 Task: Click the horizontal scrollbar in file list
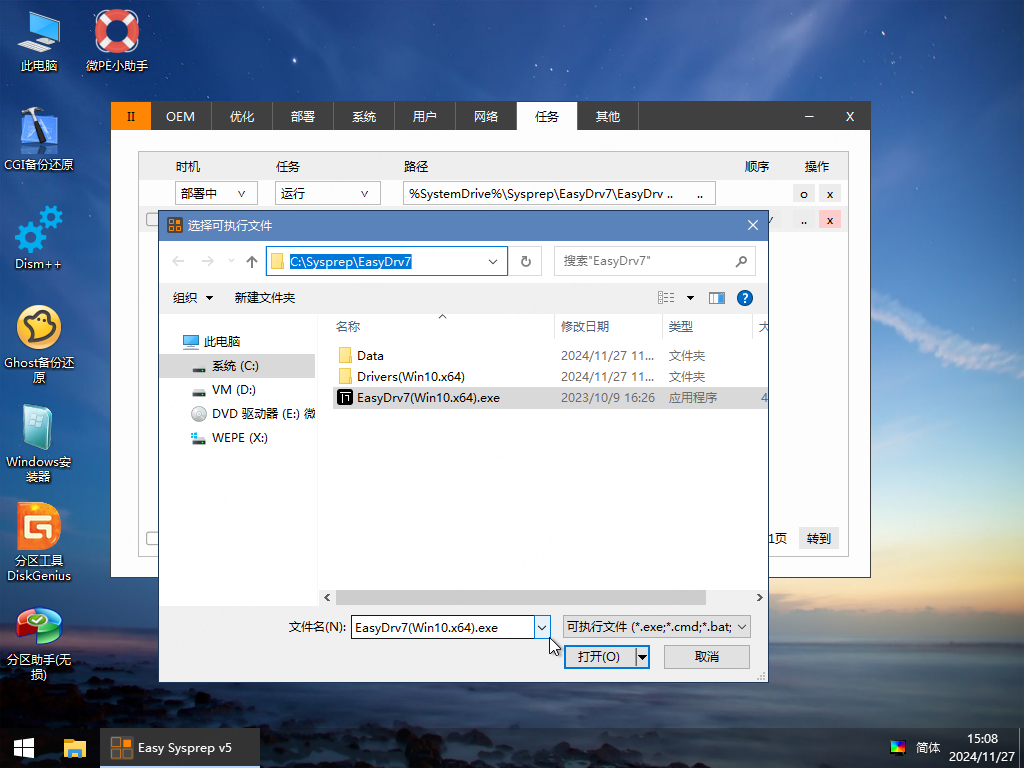pyautogui.click(x=520, y=598)
